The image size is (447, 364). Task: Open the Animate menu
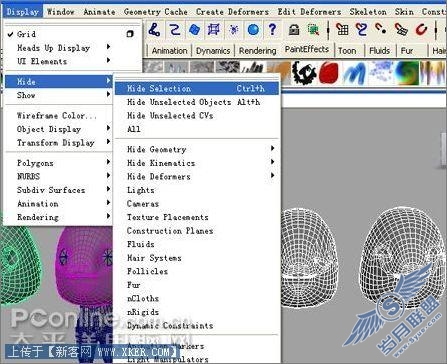click(99, 12)
